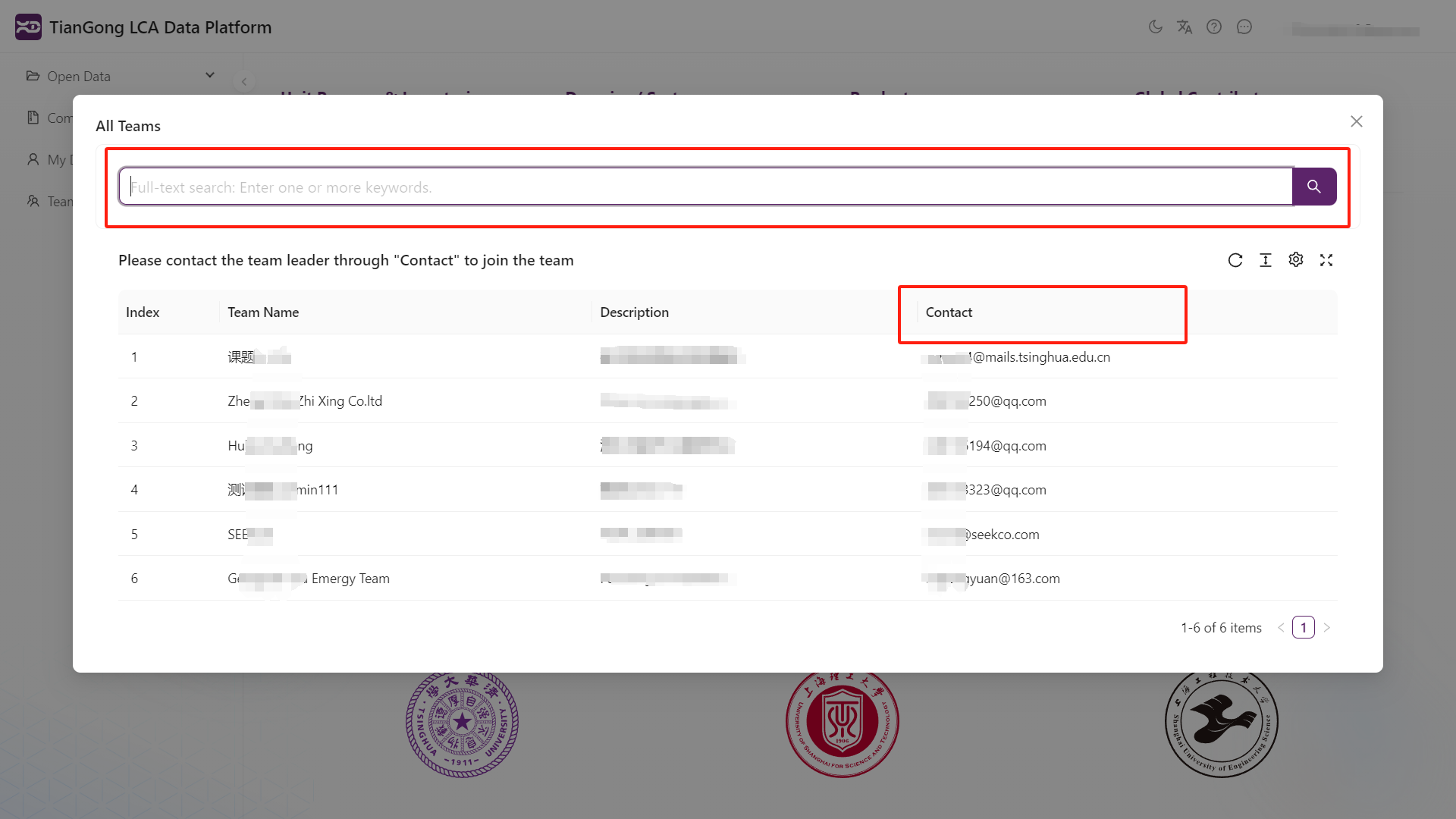Select the Zhi Xing Co.ltd team name
The width and height of the screenshot is (1456, 819).
(x=305, y=401)
